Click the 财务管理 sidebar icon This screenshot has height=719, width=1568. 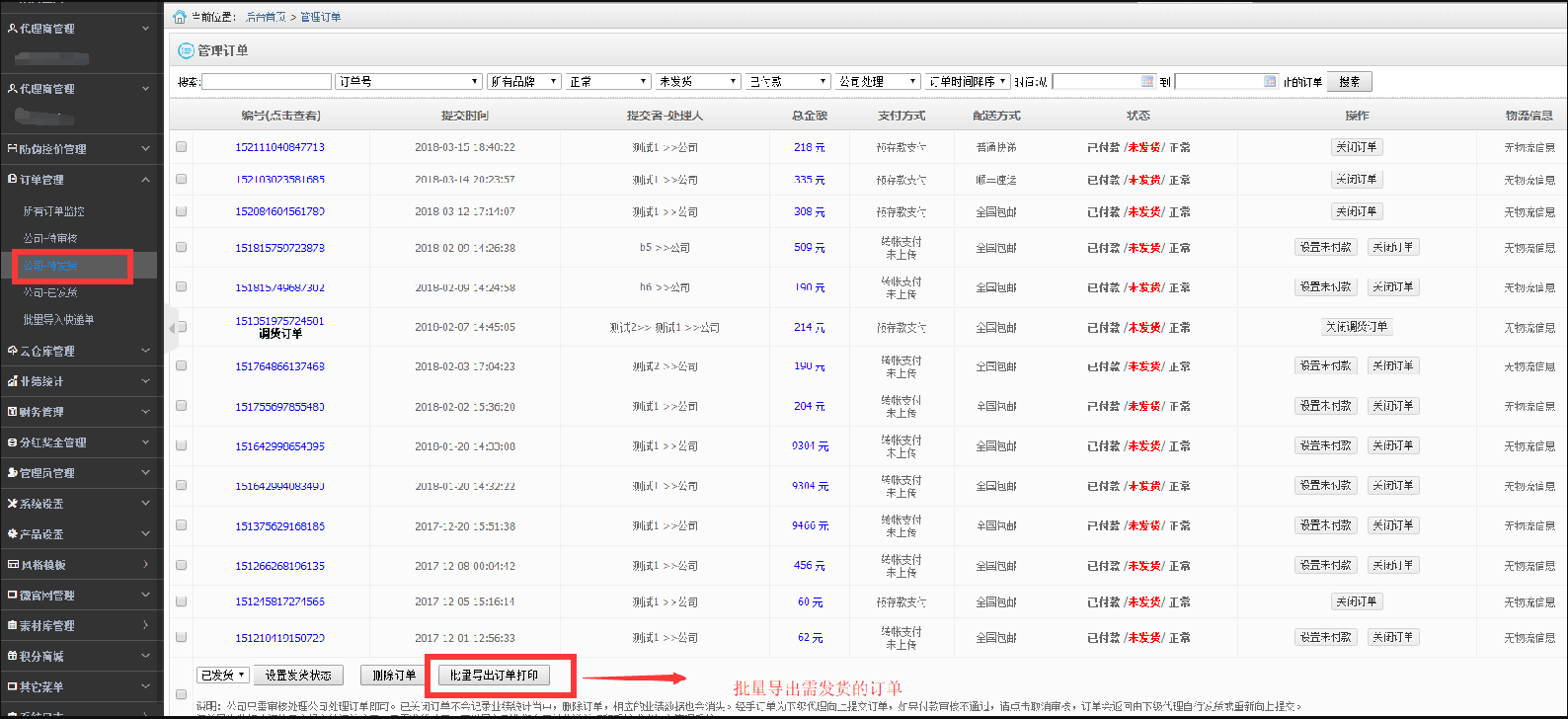pos(12,412)
